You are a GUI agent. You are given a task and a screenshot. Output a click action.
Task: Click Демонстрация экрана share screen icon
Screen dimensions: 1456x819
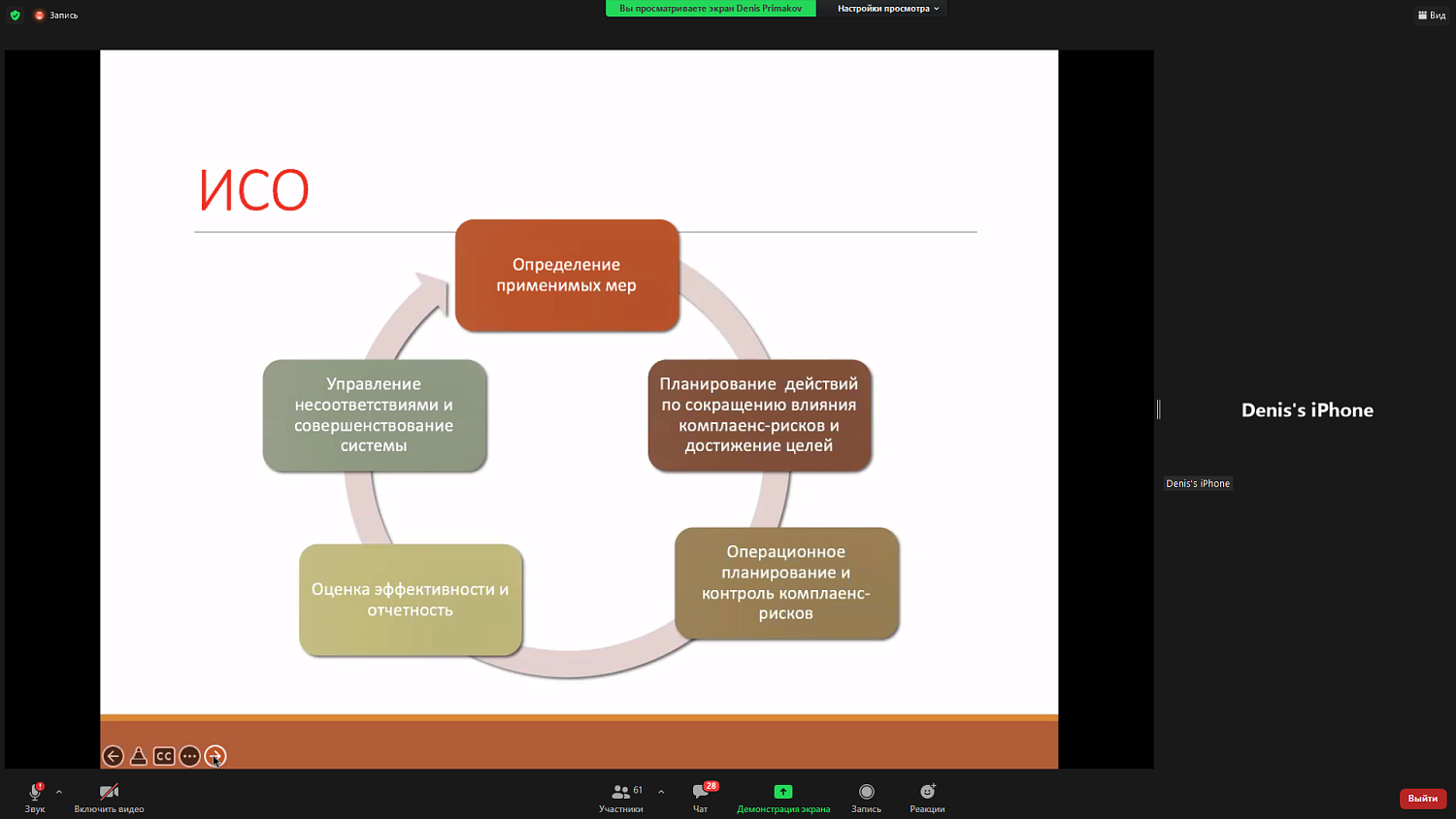tap(782, 792)
